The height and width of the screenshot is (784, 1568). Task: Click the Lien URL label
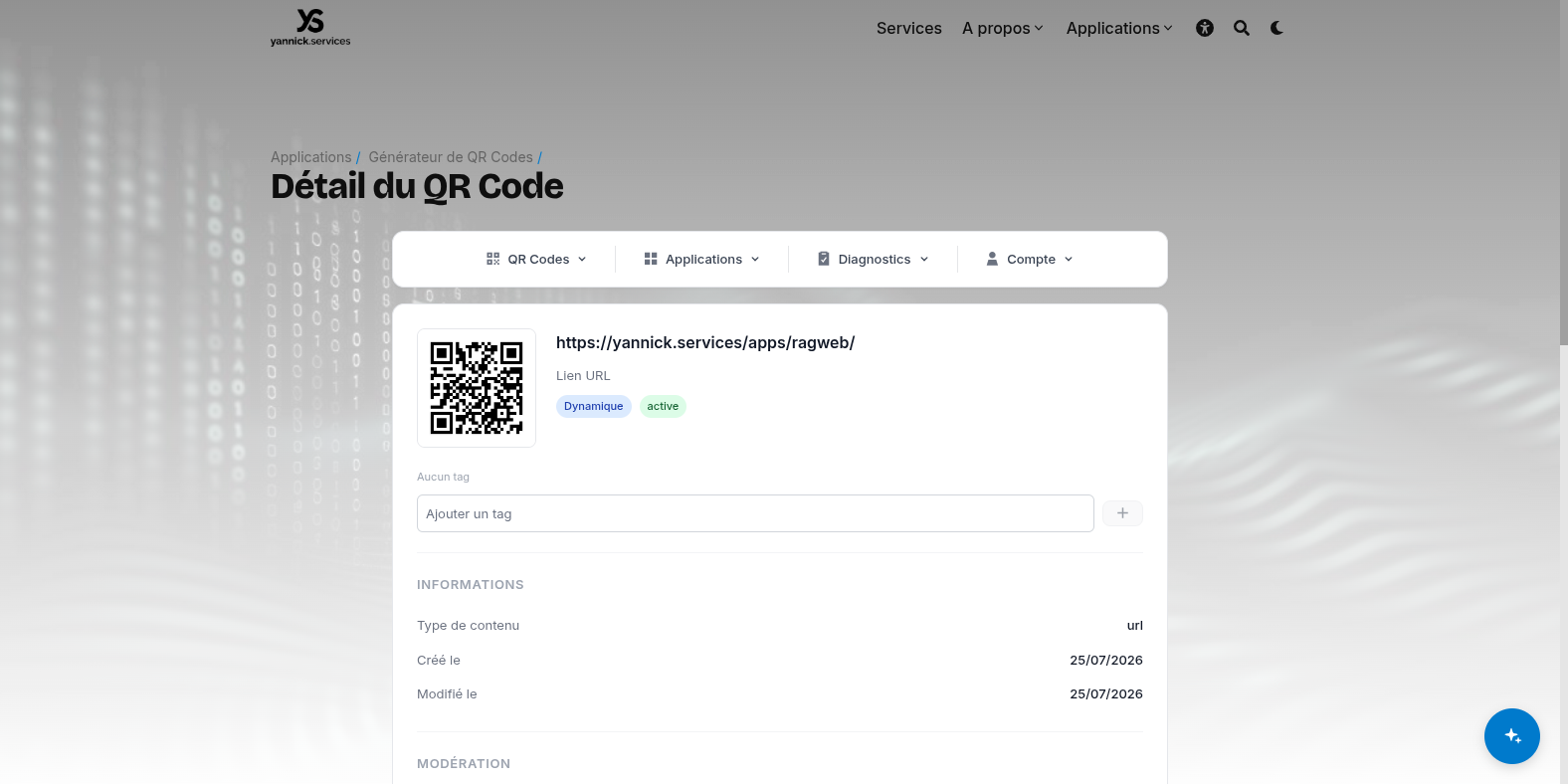583,376
